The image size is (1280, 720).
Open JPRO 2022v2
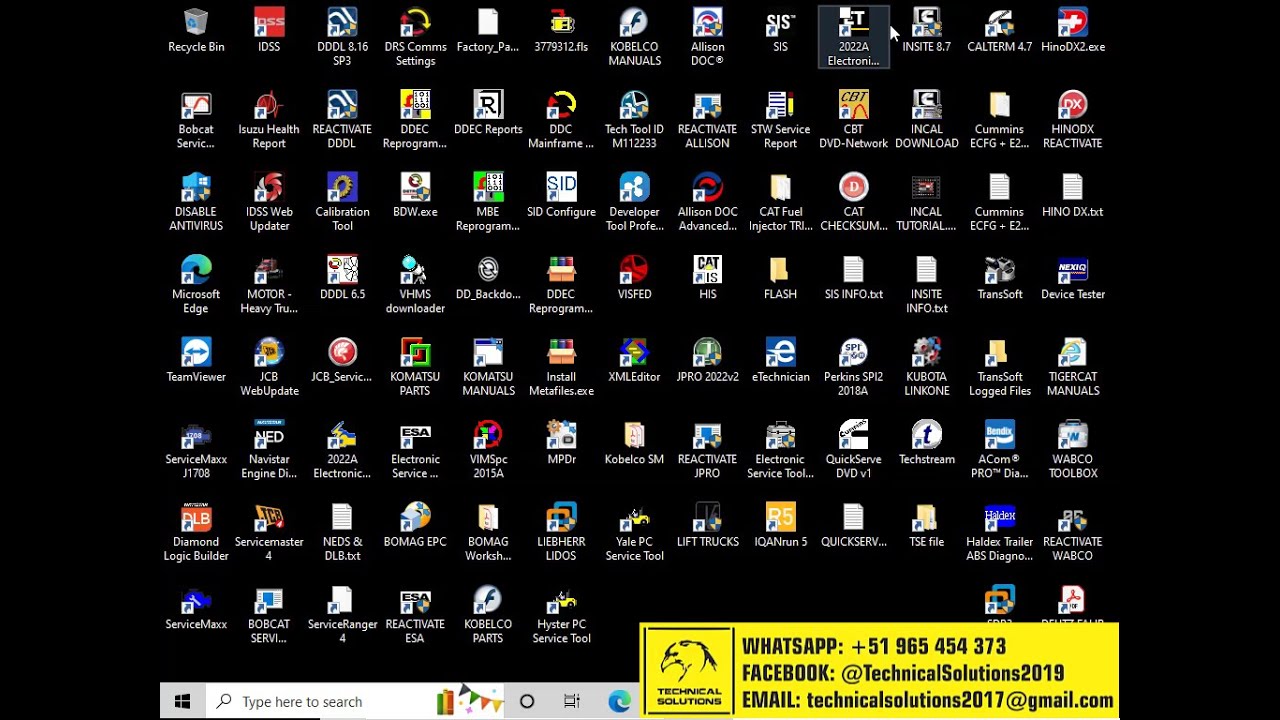pyautogui.click(x=707, y=361)
